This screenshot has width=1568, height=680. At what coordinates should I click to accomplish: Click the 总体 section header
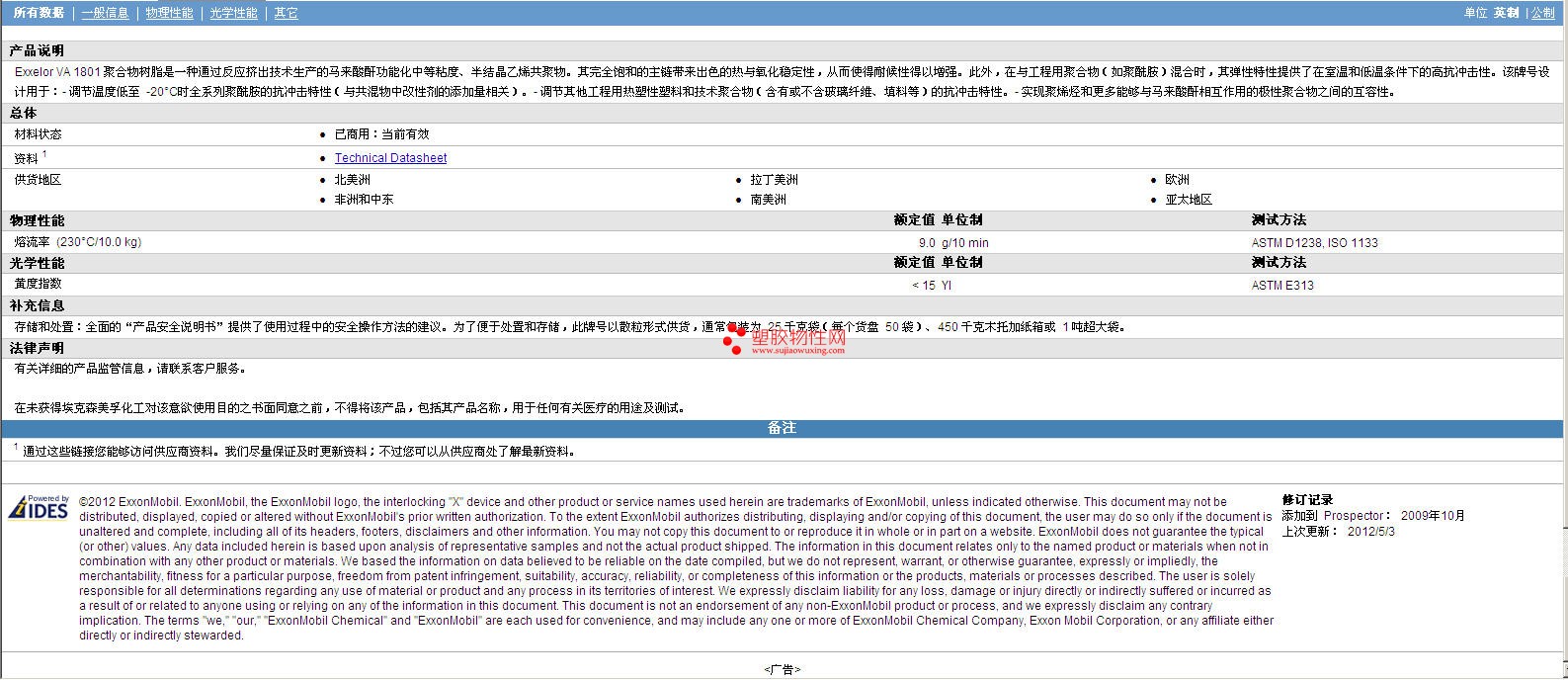23,113
